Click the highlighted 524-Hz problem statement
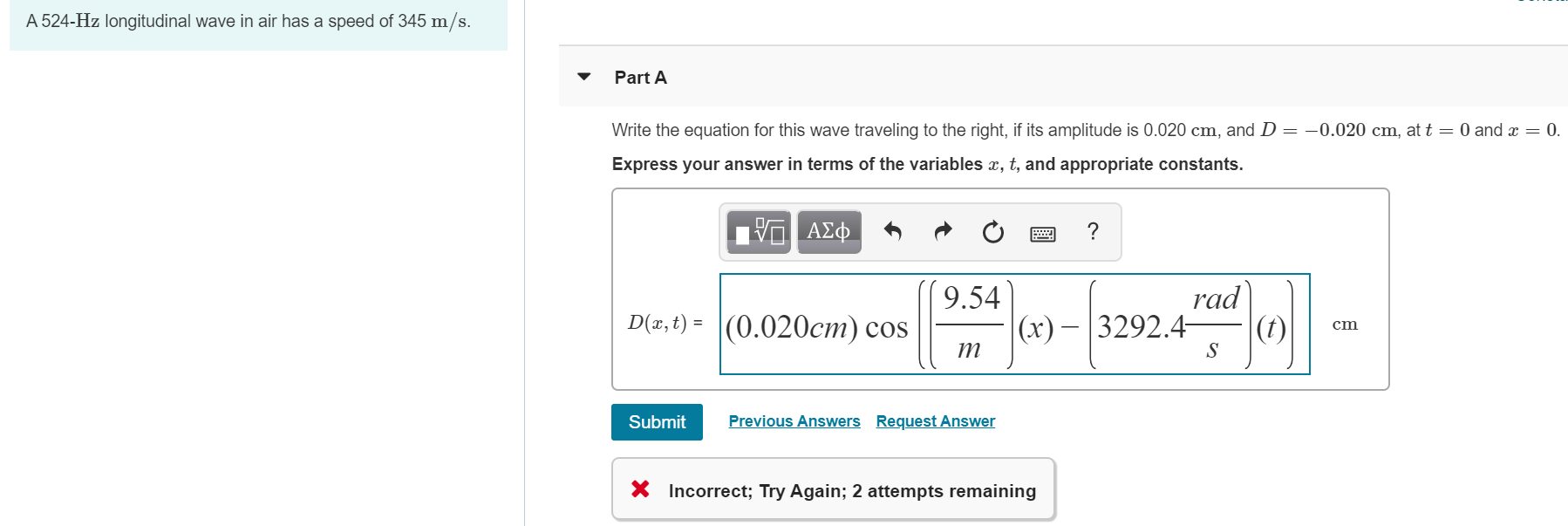The width and height of the screenshot is (1568, 526). [247, 22]
